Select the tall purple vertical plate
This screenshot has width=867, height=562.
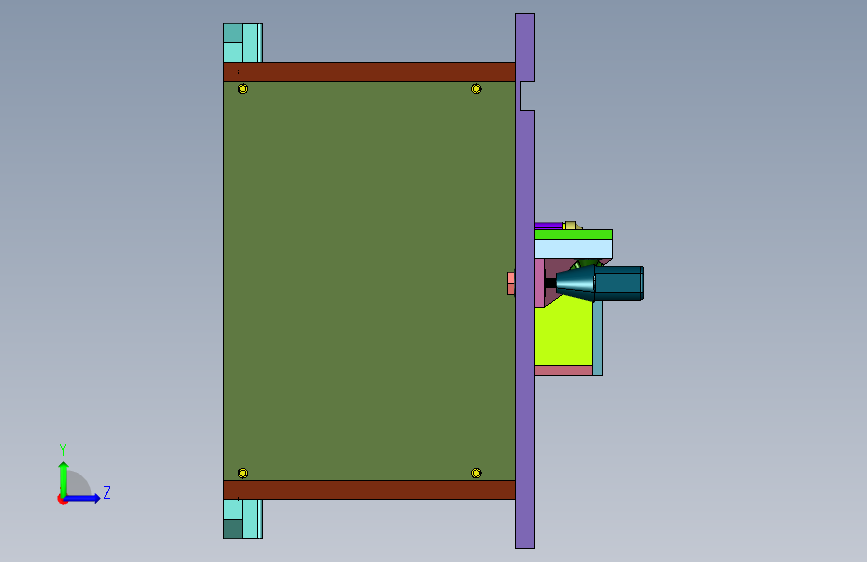tap(525, 281)
